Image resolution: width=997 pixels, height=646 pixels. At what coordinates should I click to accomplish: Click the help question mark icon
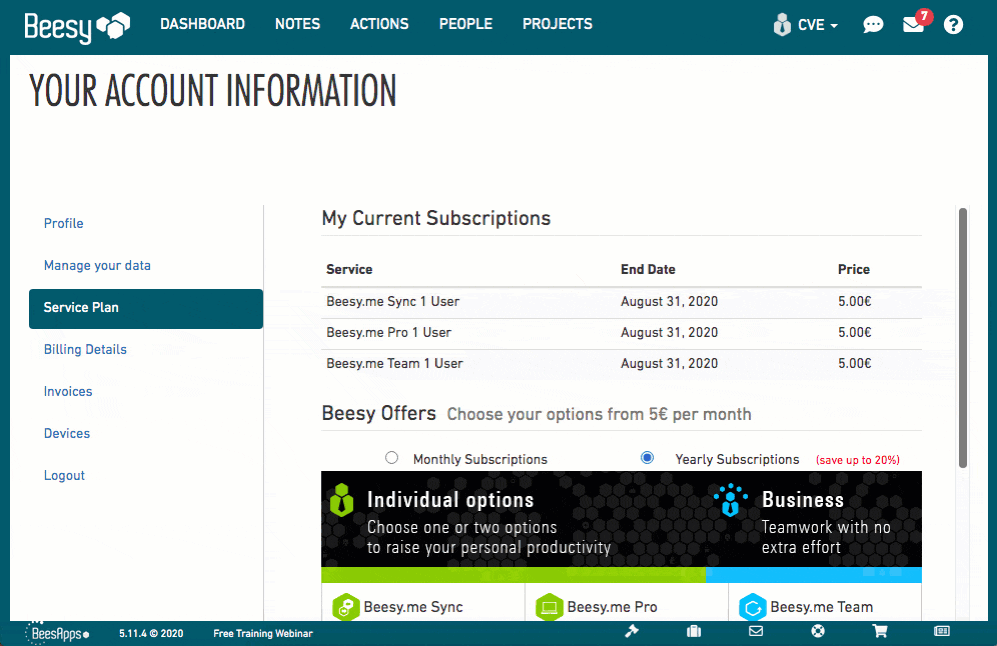pyautogui.click(x=953, y=25)
